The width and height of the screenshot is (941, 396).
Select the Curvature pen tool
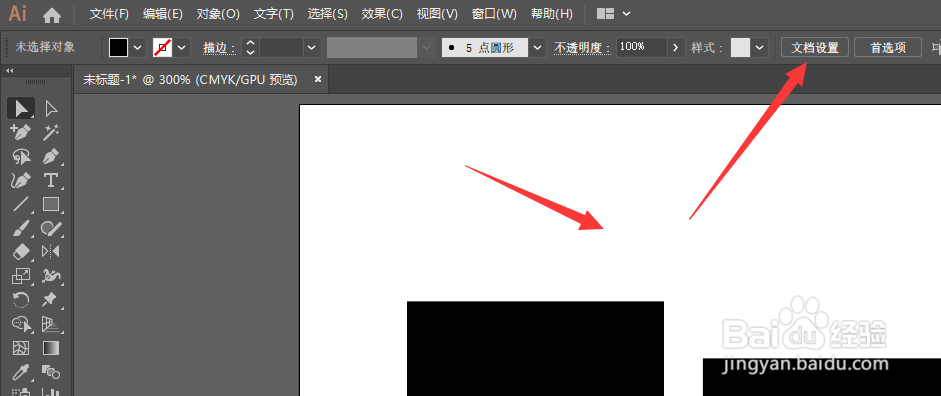(21, 180)
